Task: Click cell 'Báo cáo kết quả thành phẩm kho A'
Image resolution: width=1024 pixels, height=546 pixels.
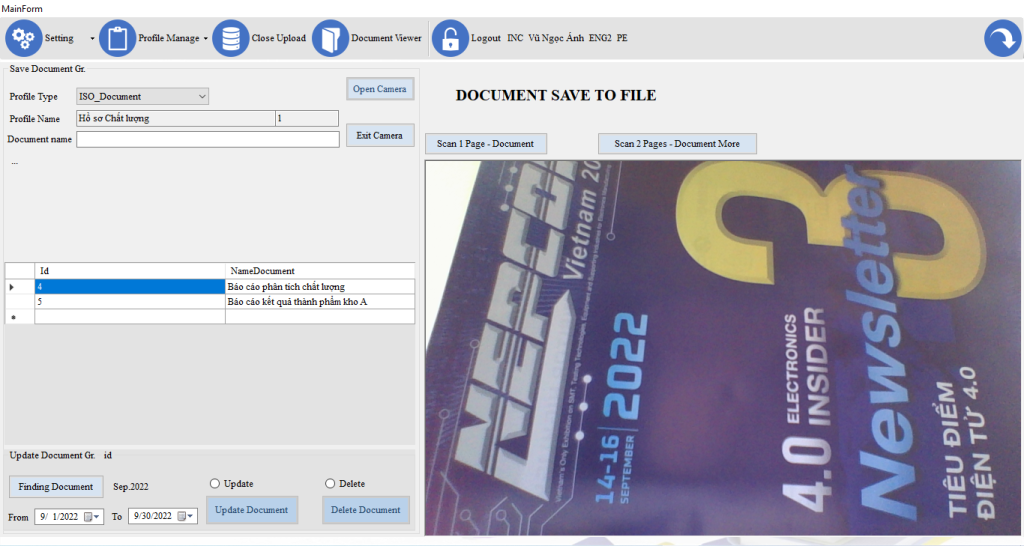Action: (320, 302)
